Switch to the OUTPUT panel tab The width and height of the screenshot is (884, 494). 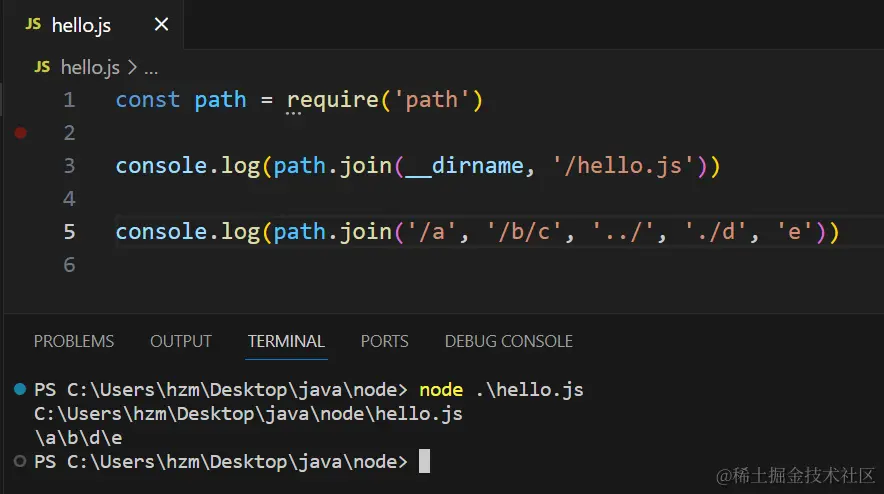181,341
